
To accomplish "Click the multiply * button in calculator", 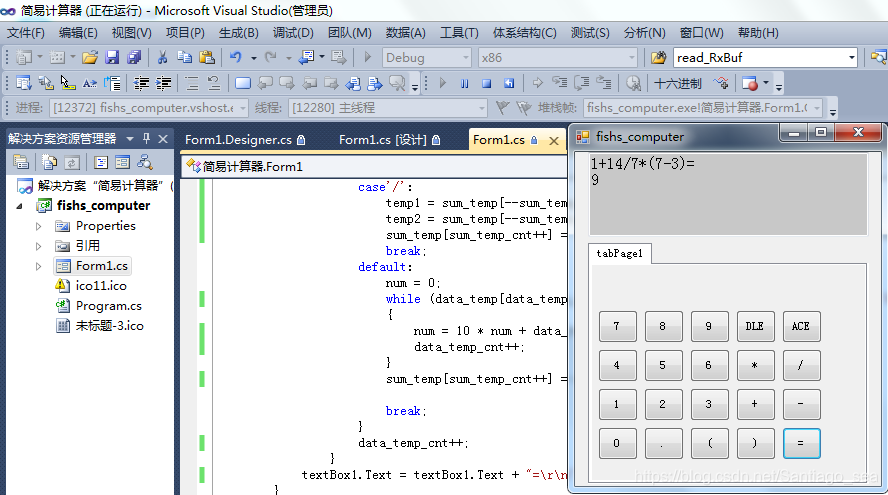I will click(x=755, y=365).
